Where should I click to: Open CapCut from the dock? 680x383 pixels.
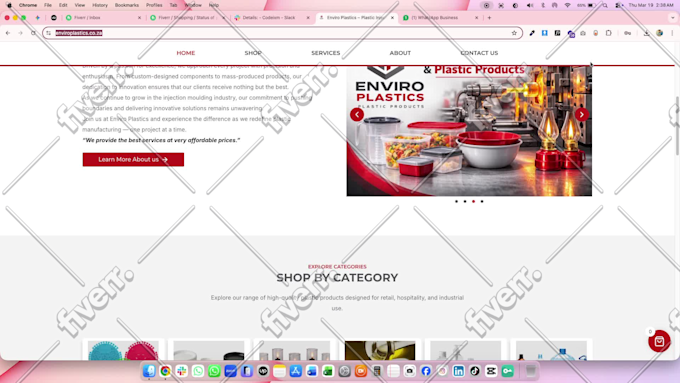point(491,371)
